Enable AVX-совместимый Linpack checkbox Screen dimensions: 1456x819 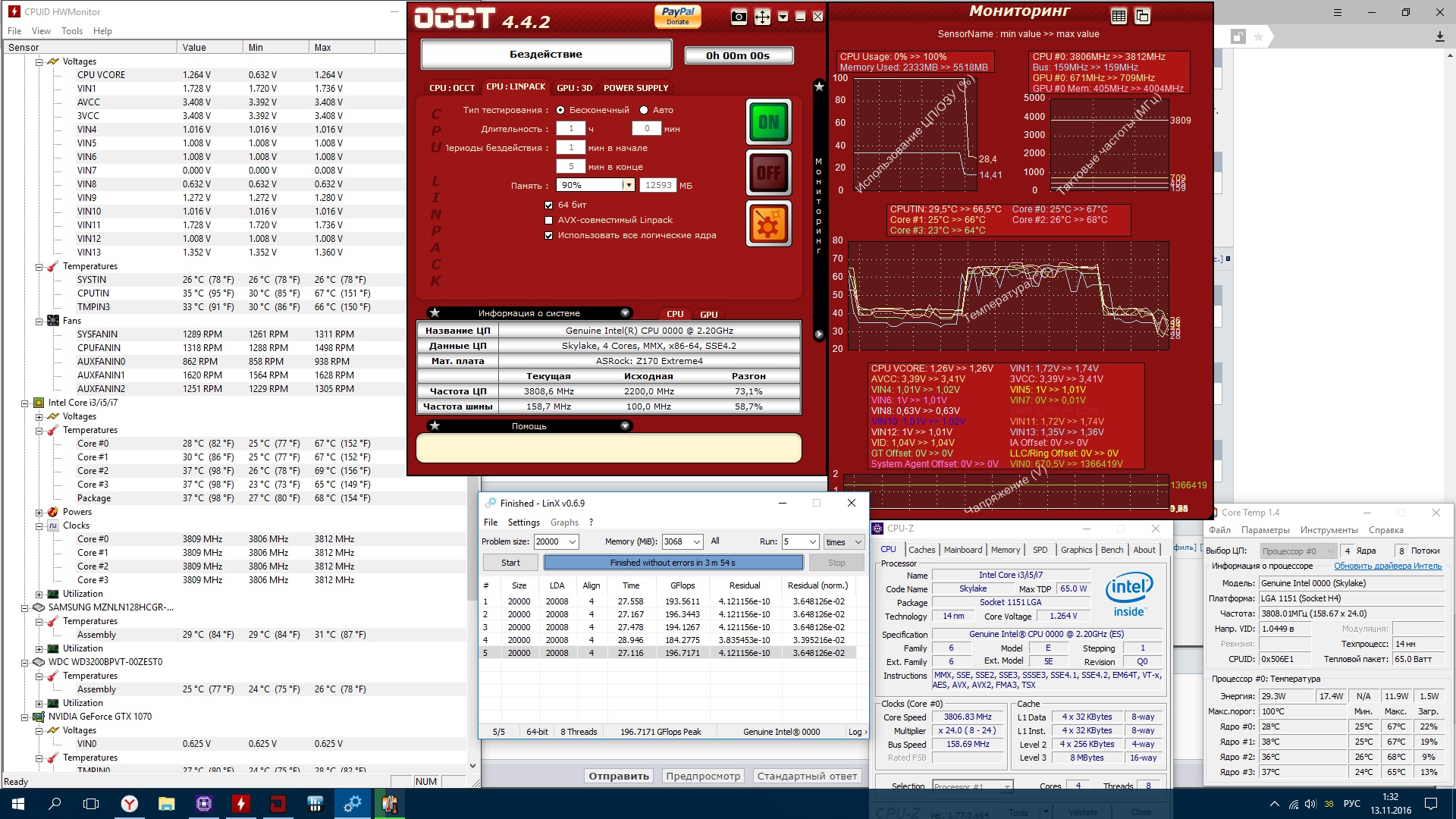click(548, 220)
